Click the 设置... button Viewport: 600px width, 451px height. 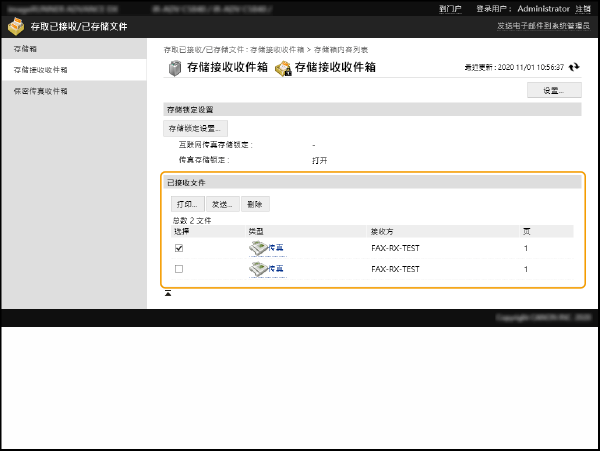pos(554,90)
